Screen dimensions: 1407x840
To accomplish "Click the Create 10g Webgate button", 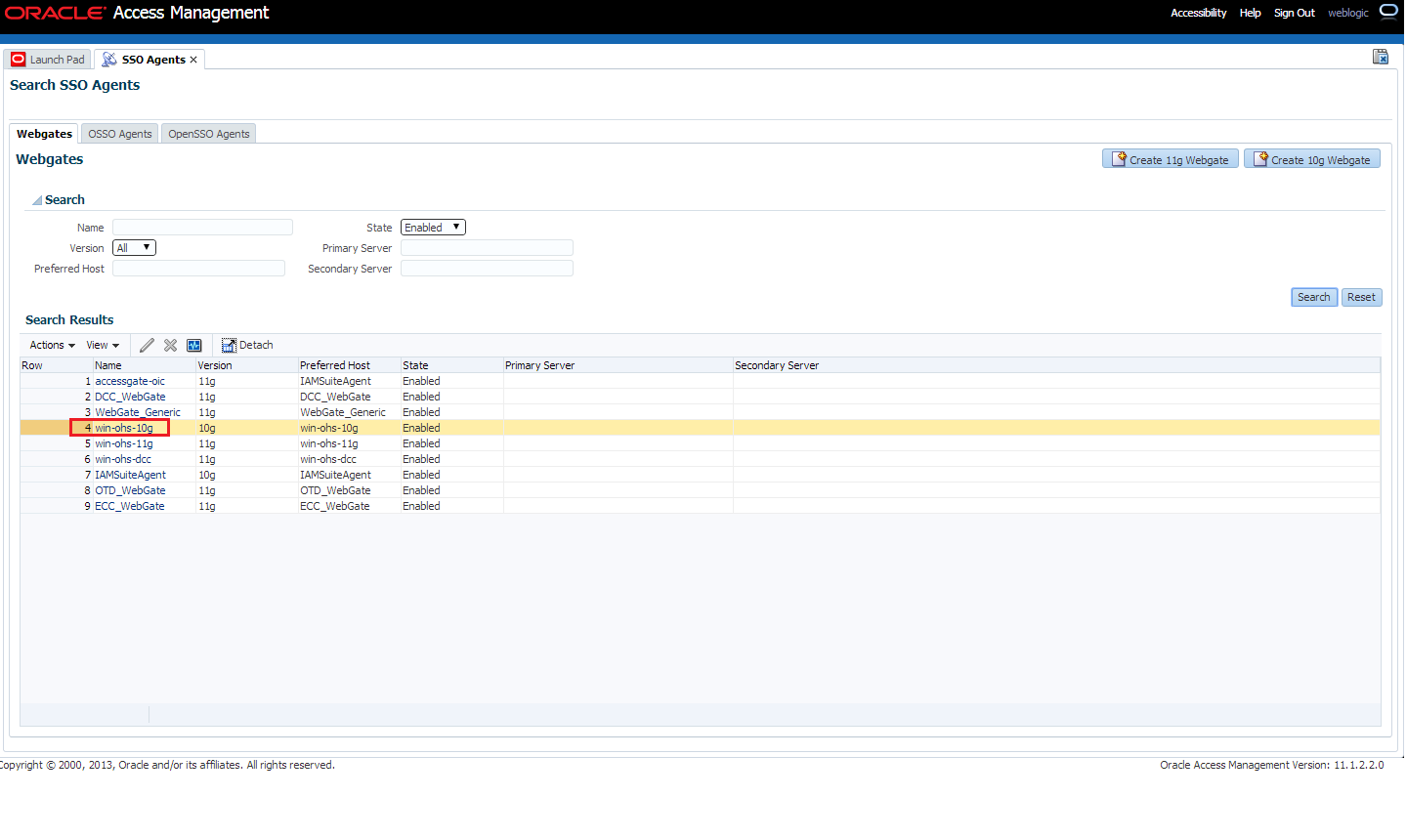I will (1312, 159).
